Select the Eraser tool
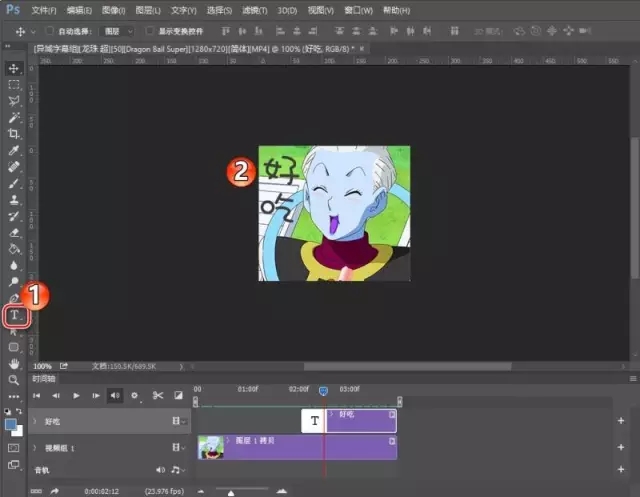Screen dimensions: 640x497 (14, 233)
